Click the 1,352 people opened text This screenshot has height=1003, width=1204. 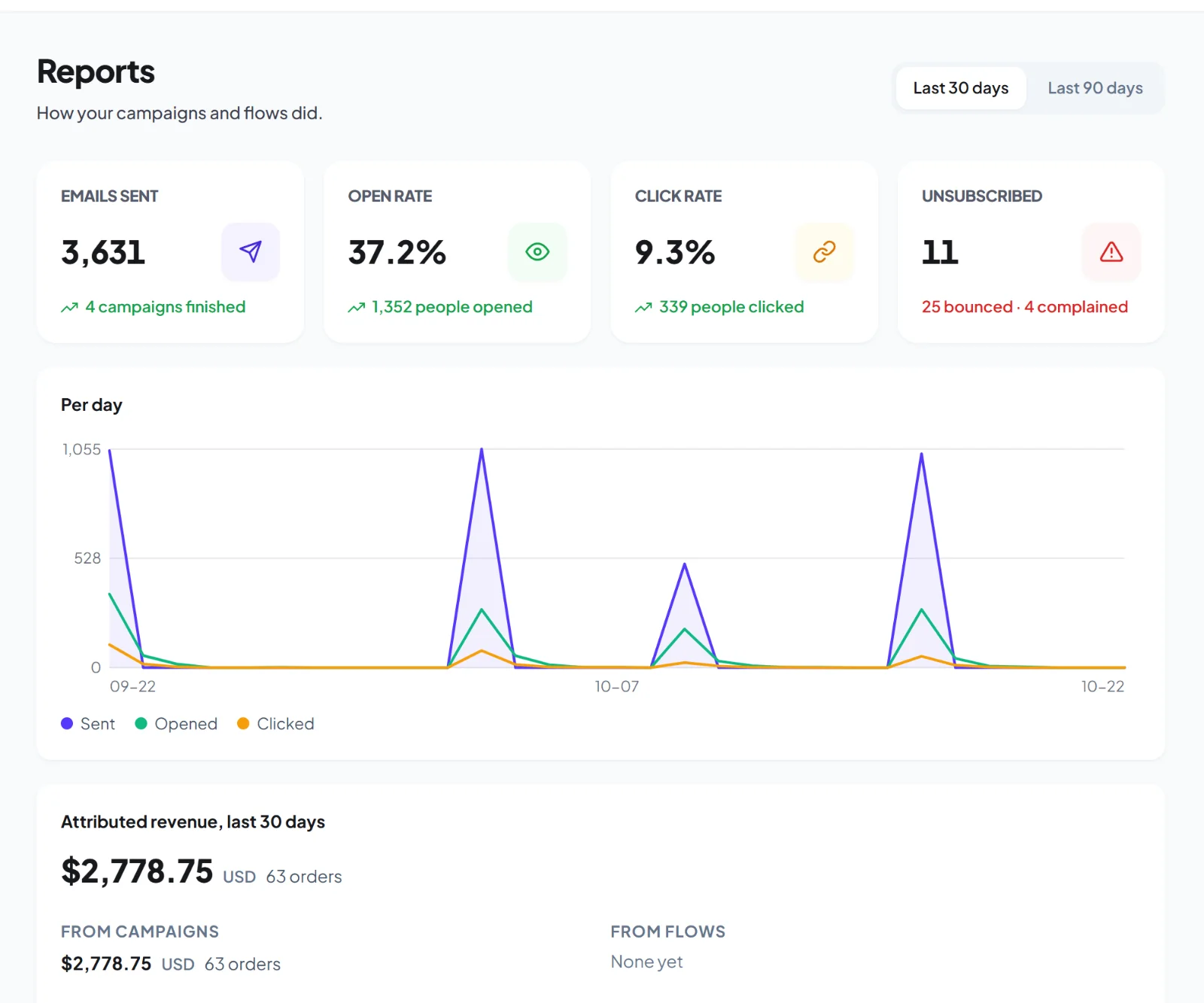click(x=452, y=307)
